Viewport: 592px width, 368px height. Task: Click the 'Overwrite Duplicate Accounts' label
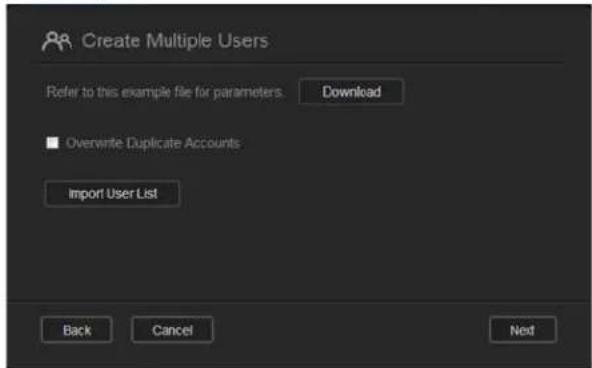click(x=153, y=143)
